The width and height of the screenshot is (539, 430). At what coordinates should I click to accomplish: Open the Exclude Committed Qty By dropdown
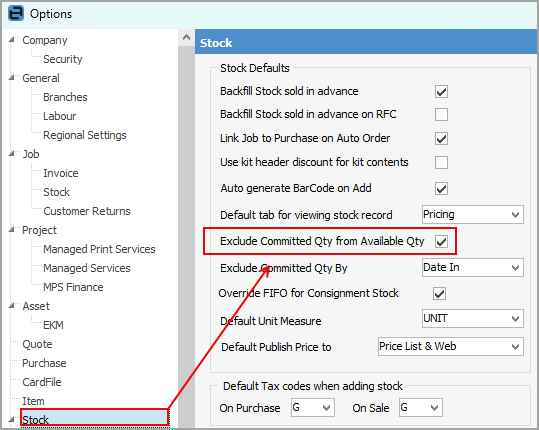[473, 267]
